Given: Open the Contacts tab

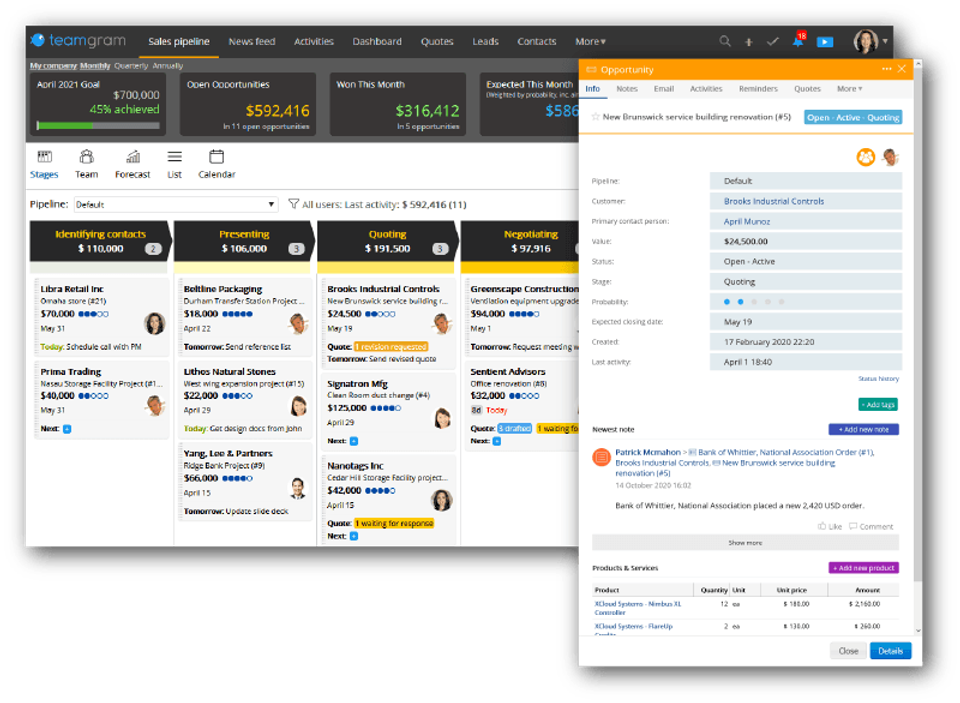Looking at the screenshot, I should 536,41.
